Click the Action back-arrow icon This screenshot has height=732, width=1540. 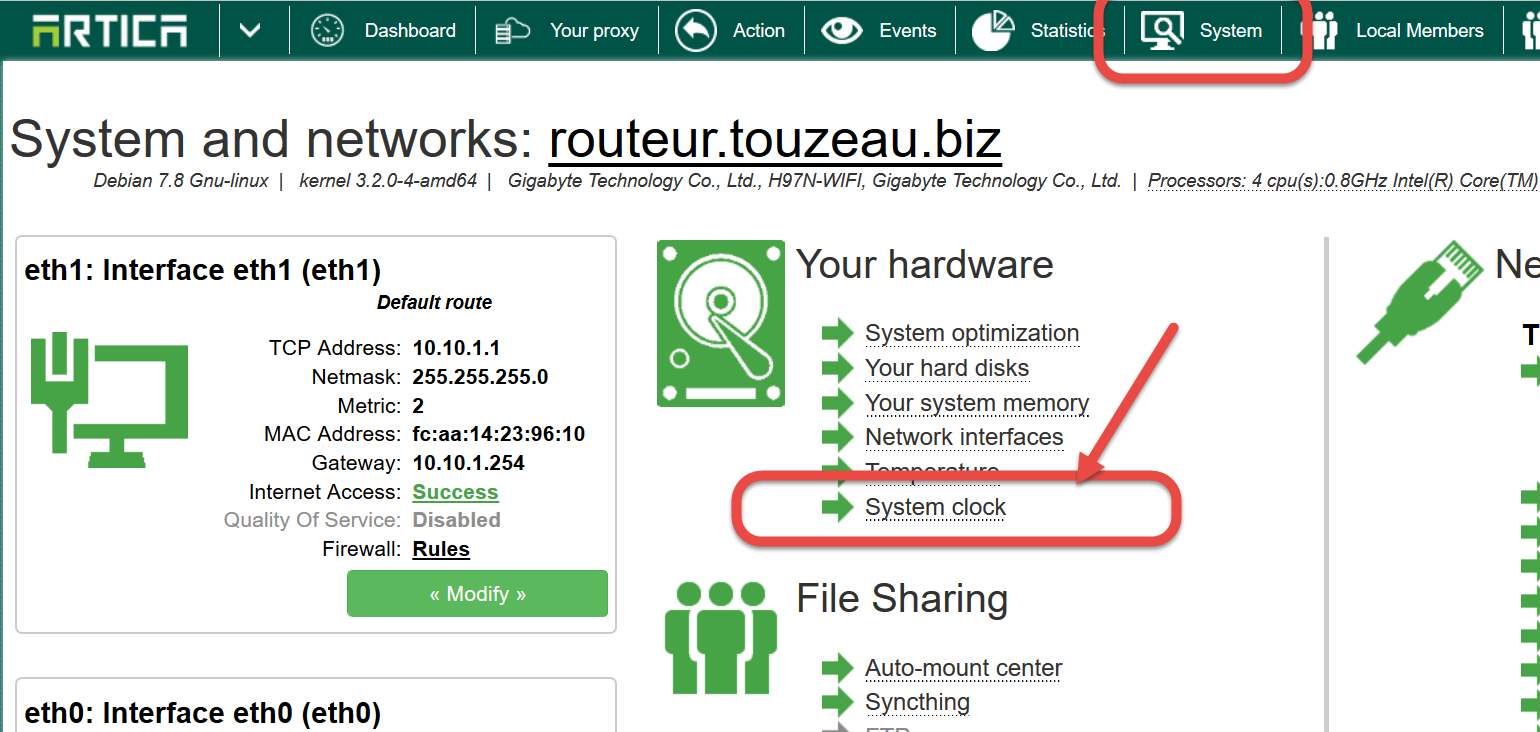click(x=696, y=31)
